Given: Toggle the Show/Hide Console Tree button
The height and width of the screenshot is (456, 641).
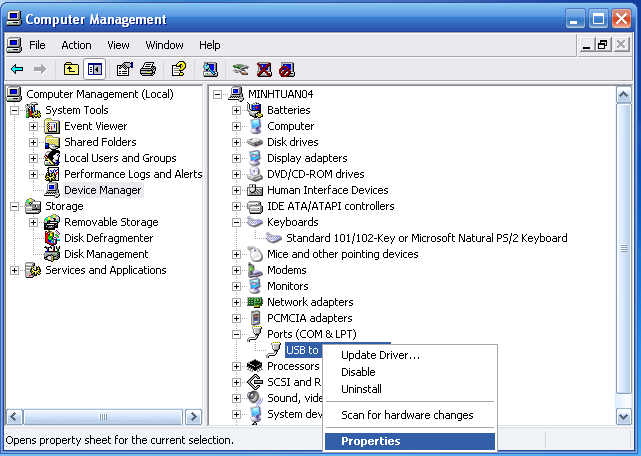Looking at the screenshot, I should (95, 70).
